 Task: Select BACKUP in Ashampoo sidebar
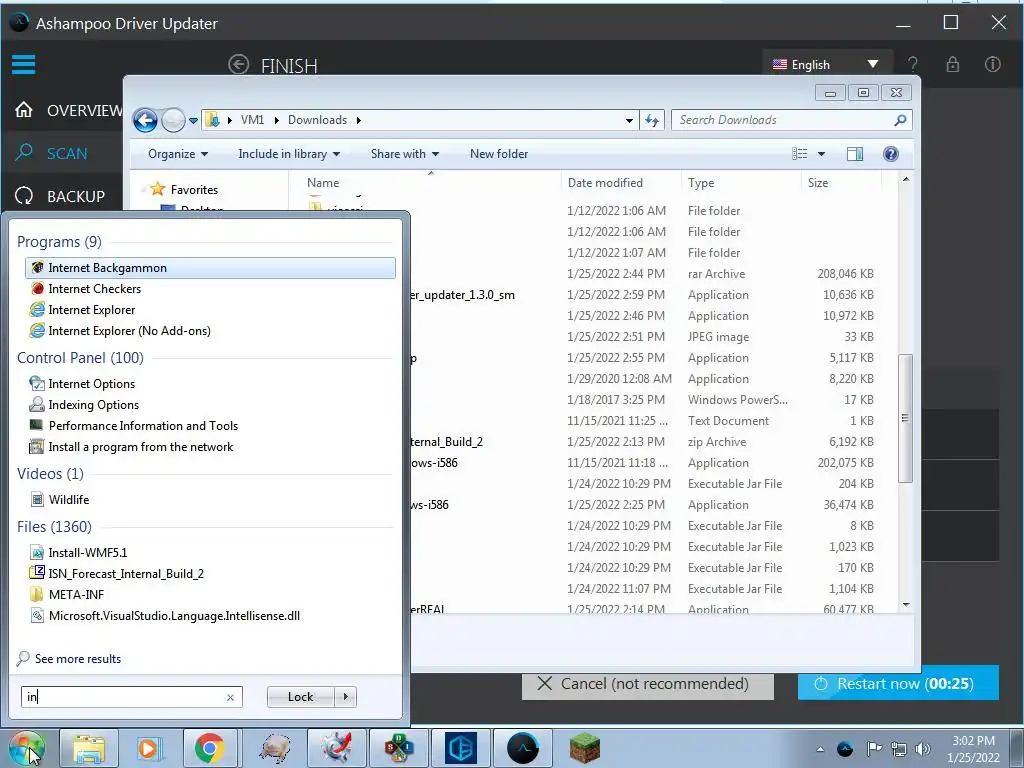tap(60, 196)
